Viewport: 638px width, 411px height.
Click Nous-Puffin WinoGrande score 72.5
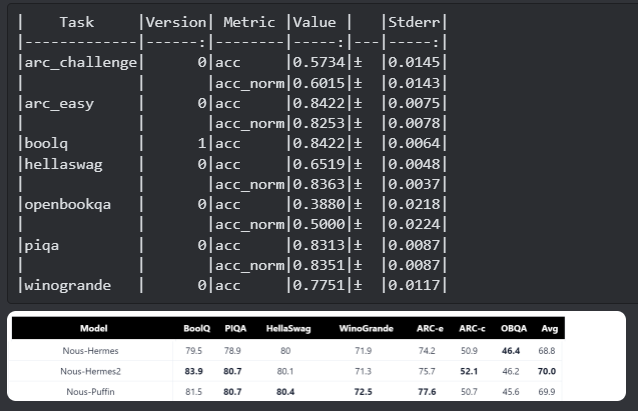[363, 391]
